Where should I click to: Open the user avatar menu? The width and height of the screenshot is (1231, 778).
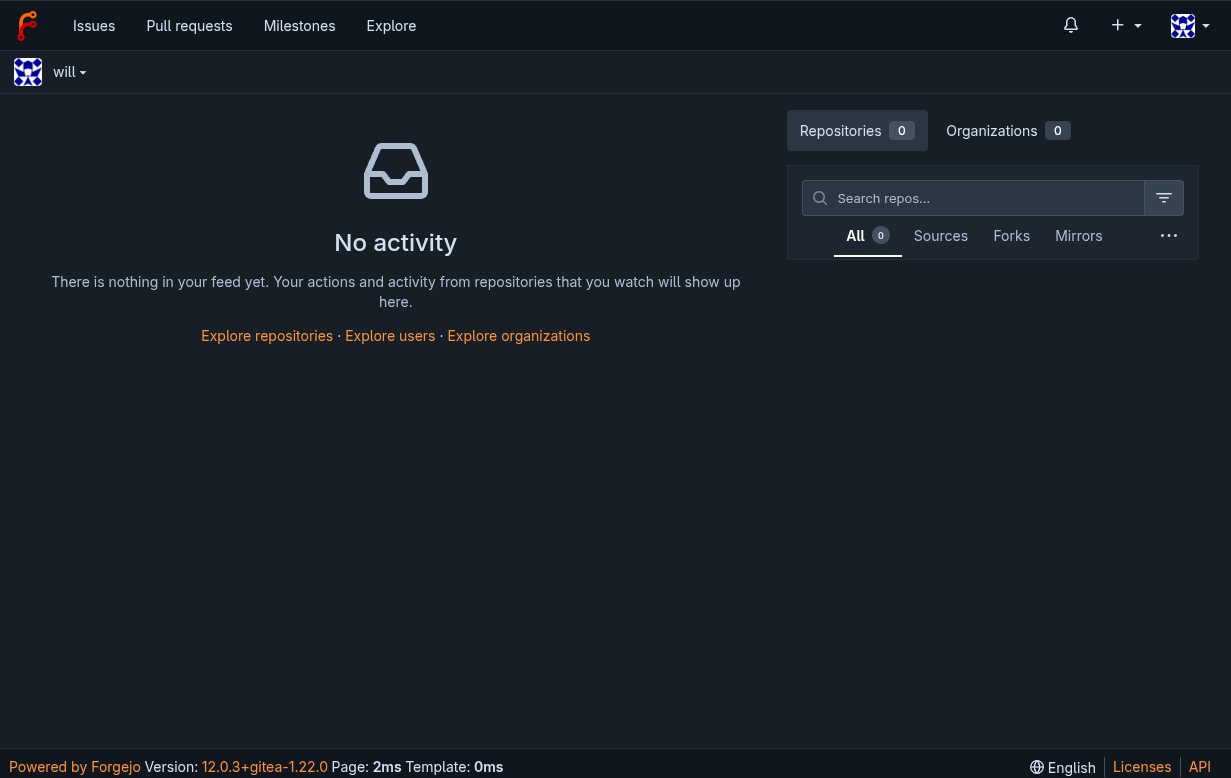(1190, 26)
